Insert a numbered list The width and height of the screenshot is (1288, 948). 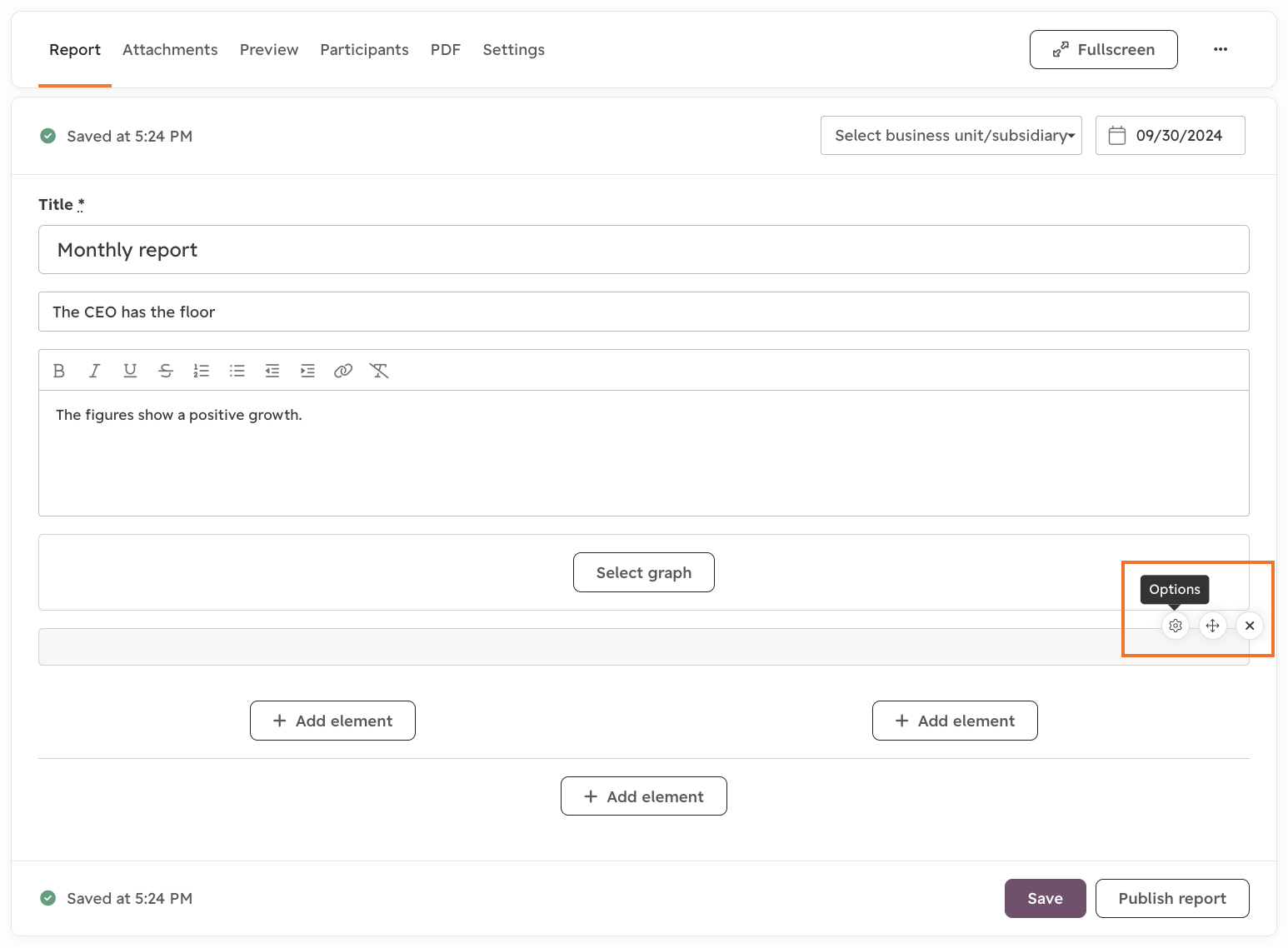click(x=201, y=371)
